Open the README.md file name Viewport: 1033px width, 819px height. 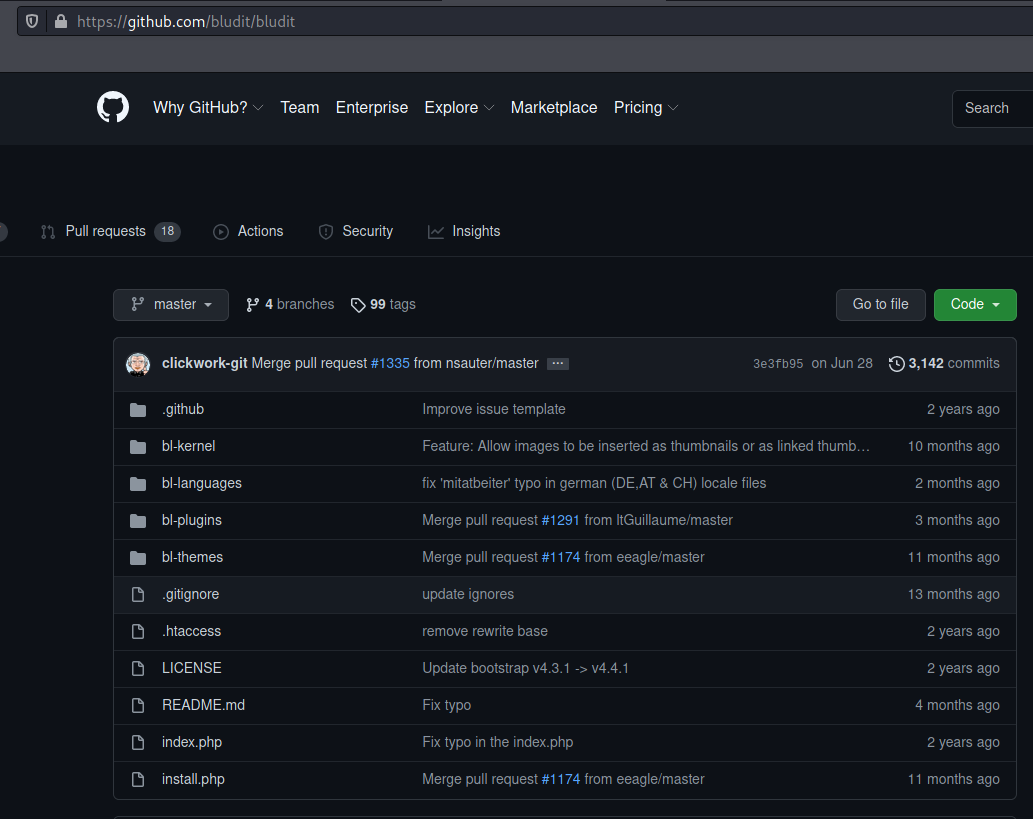point(204,704)
